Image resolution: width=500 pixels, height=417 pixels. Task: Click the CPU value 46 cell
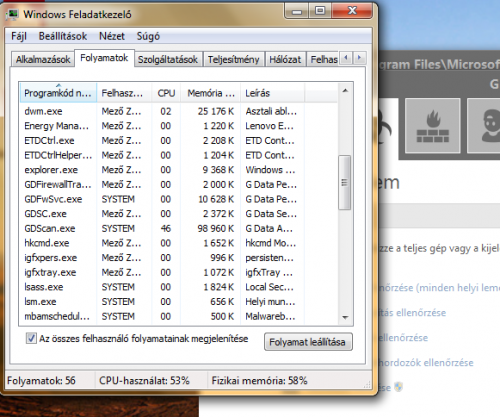click(166, 228)
